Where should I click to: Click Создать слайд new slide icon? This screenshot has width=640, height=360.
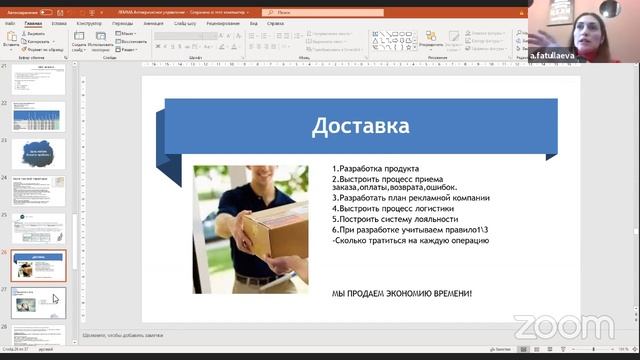coord(79,36)
